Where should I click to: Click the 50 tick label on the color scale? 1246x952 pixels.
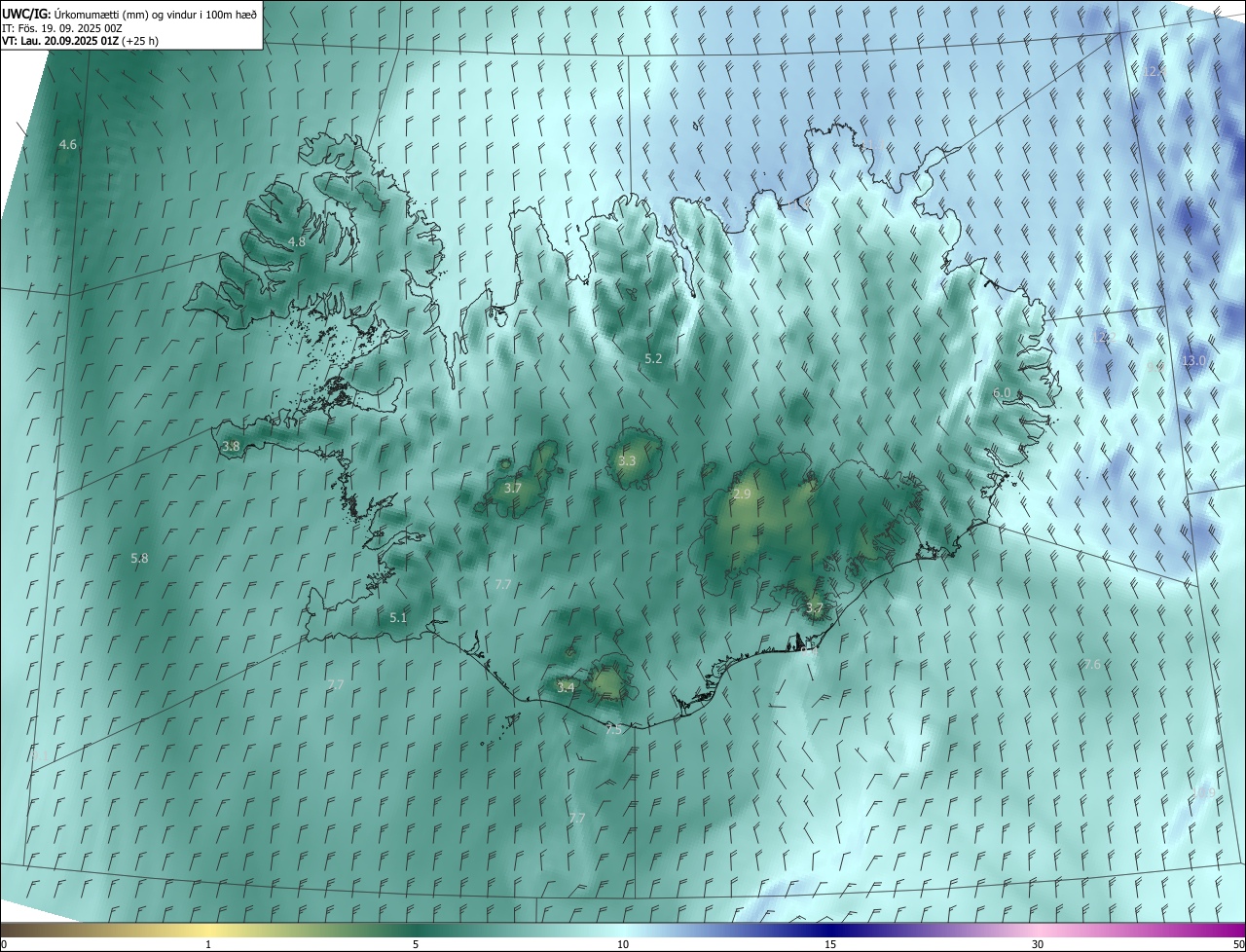[x=1238, y=944]
